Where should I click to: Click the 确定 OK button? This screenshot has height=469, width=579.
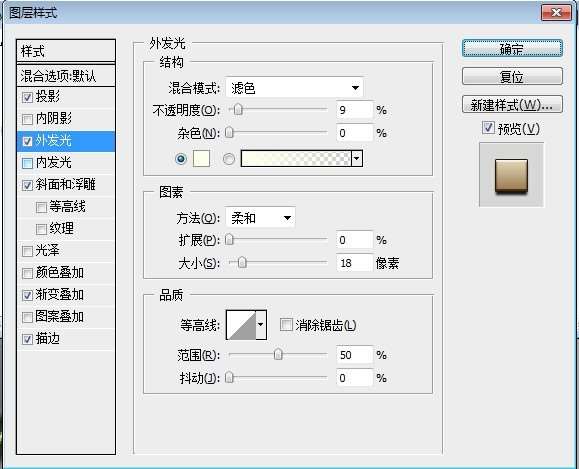coord(512,48)
